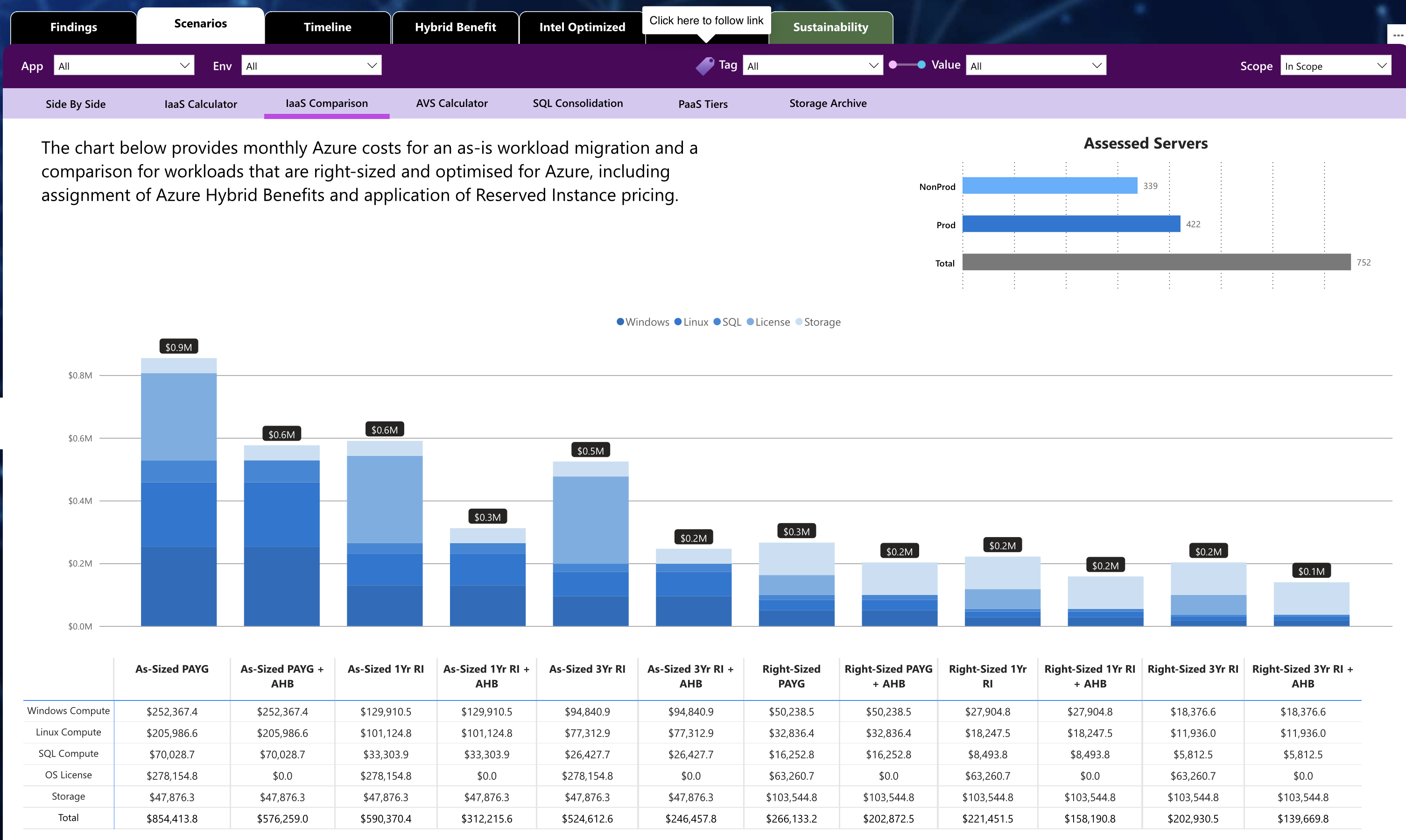Select the IaaS Comparison sub-tab
Screen dimensions: 1406x840
pos(327,103)
